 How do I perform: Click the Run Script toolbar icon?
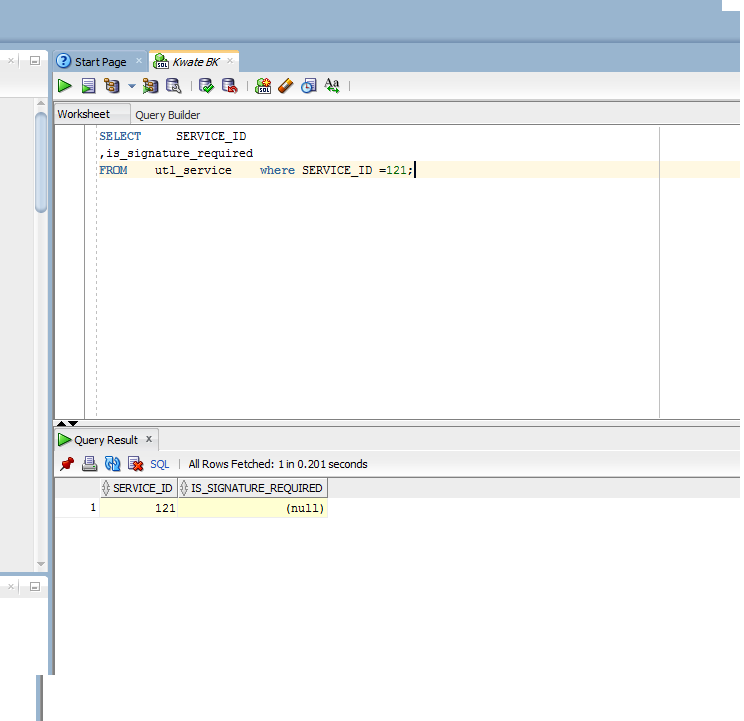88,86
